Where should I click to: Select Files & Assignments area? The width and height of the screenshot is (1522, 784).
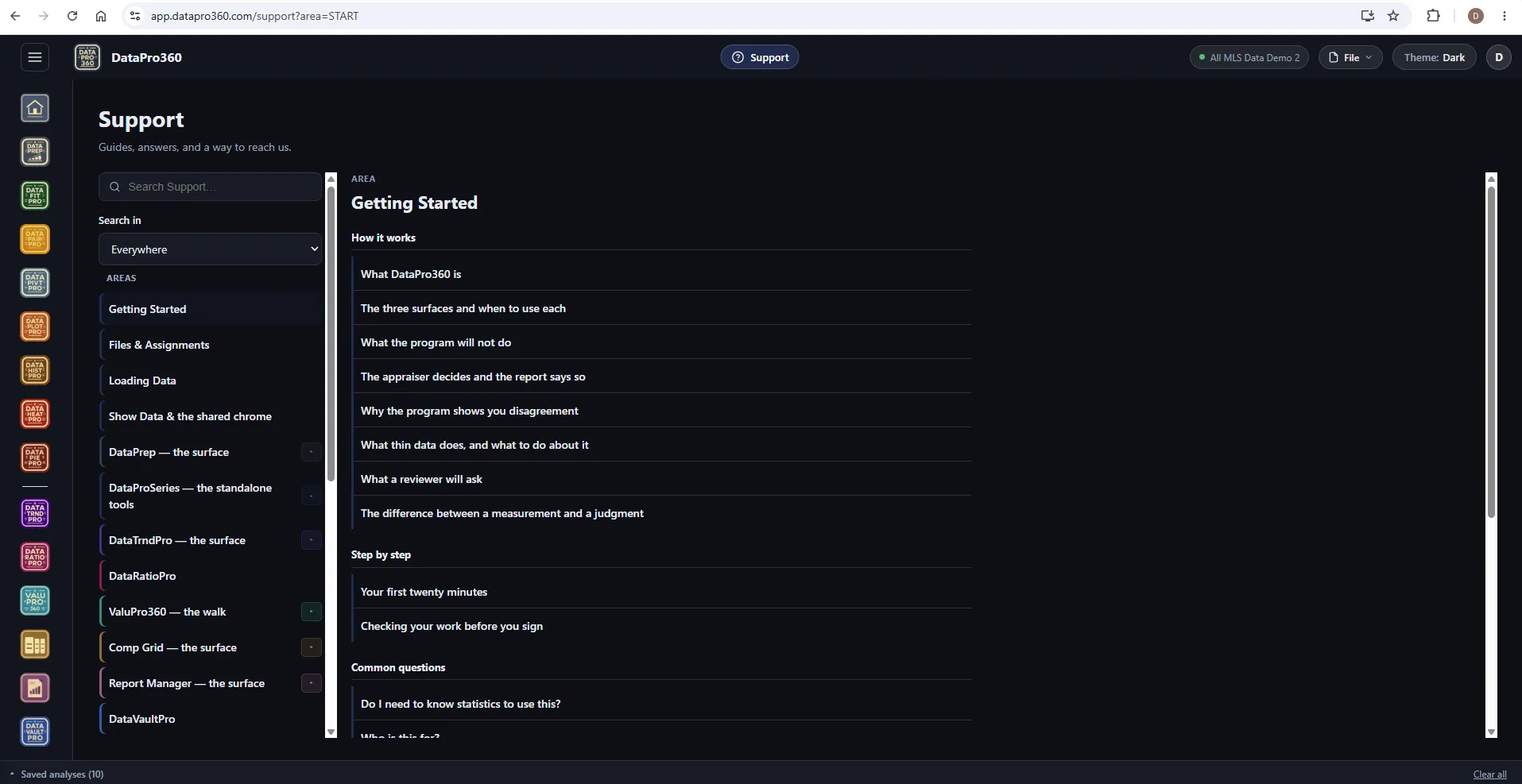pos(211,345)
